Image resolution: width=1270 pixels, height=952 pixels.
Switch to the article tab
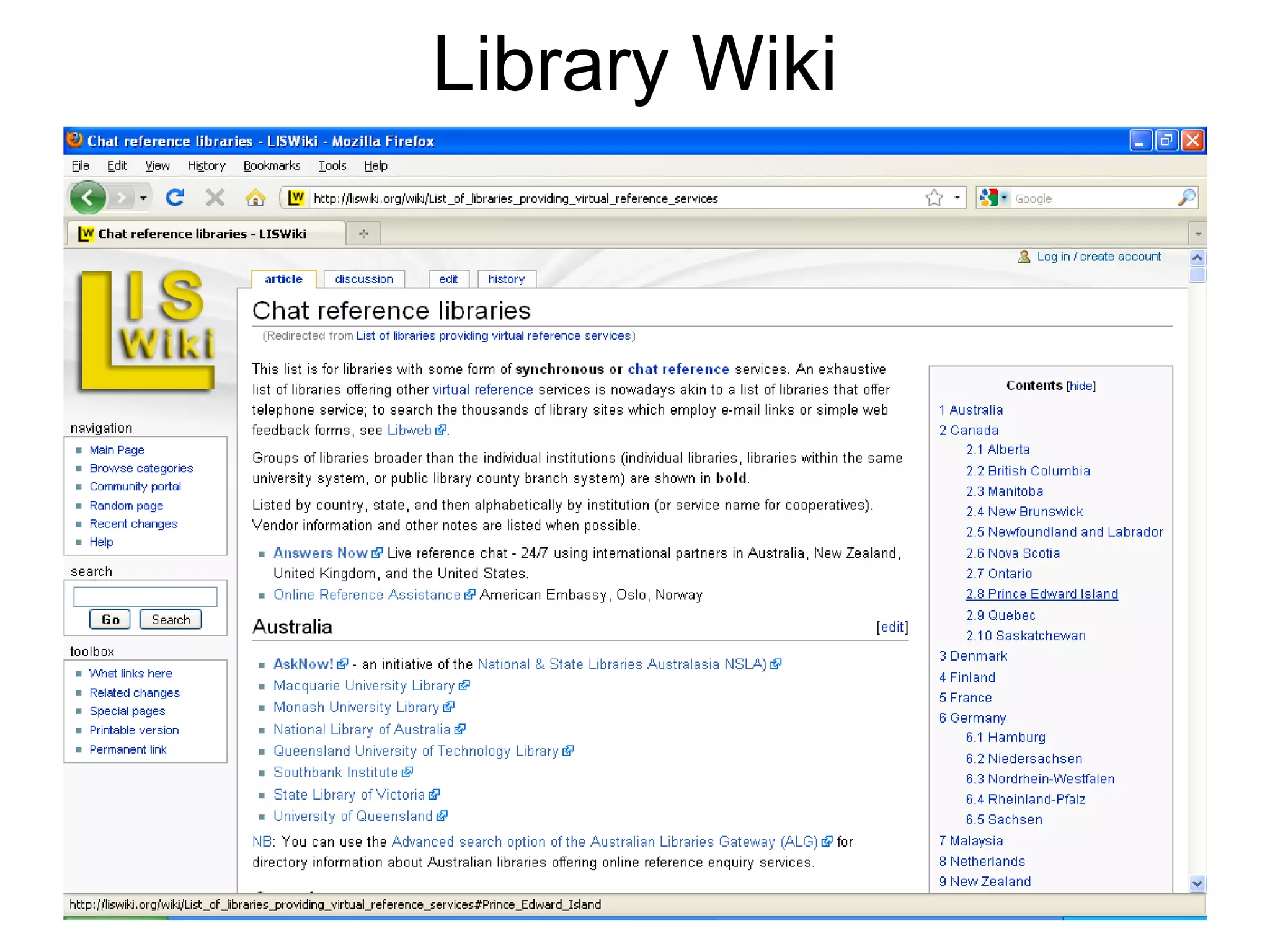point(283,279)
